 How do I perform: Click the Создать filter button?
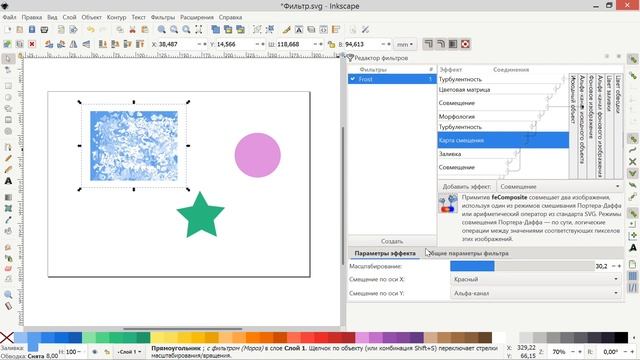[x=392, y=241]
